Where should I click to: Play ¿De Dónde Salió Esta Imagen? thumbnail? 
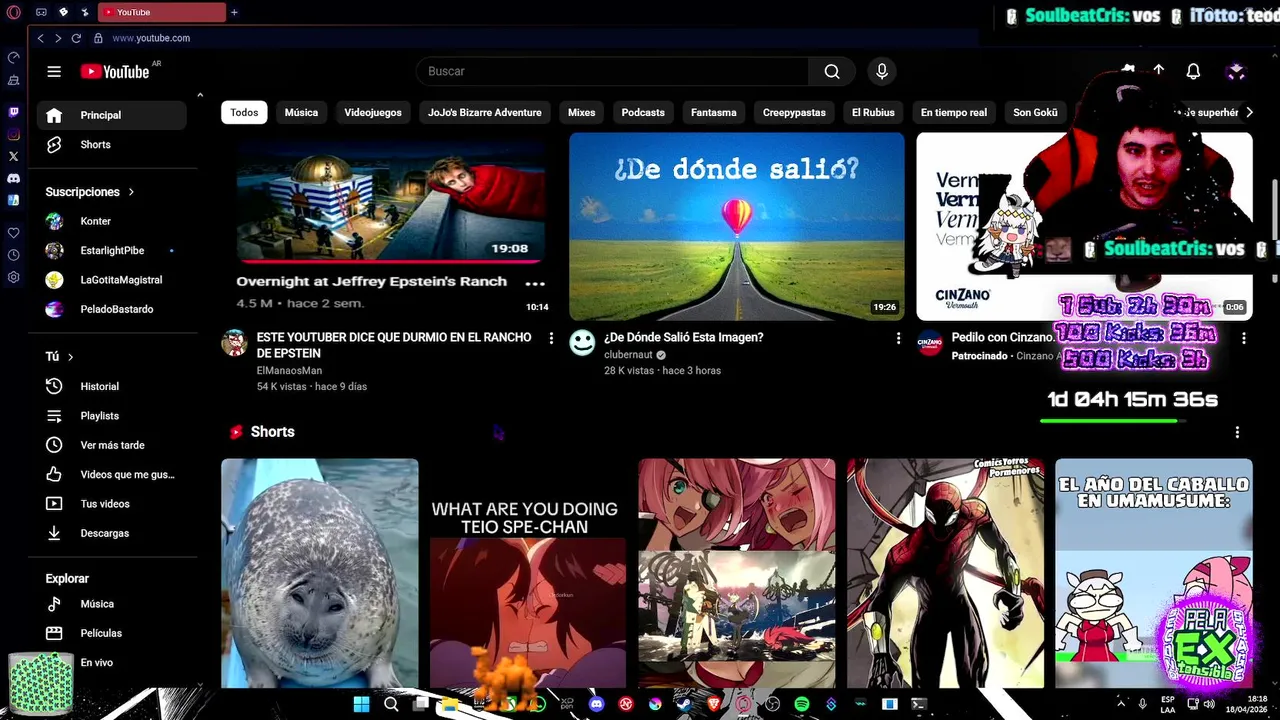[737, 226]
